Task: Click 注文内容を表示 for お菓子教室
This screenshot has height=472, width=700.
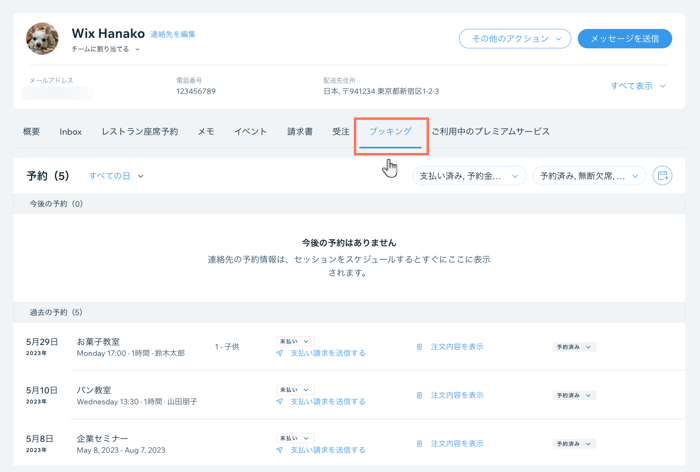Action: [457, 347]
